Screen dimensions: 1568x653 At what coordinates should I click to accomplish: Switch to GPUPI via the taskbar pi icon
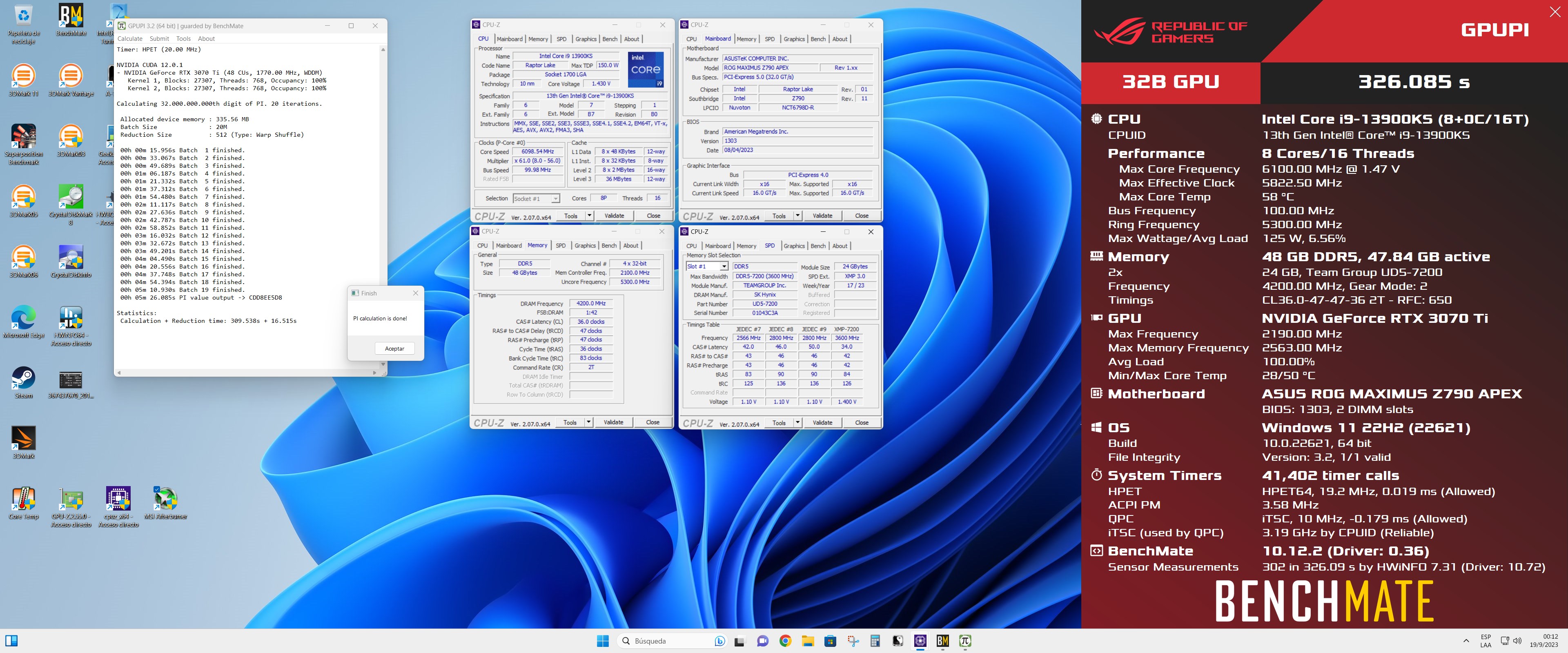point(965,641)
